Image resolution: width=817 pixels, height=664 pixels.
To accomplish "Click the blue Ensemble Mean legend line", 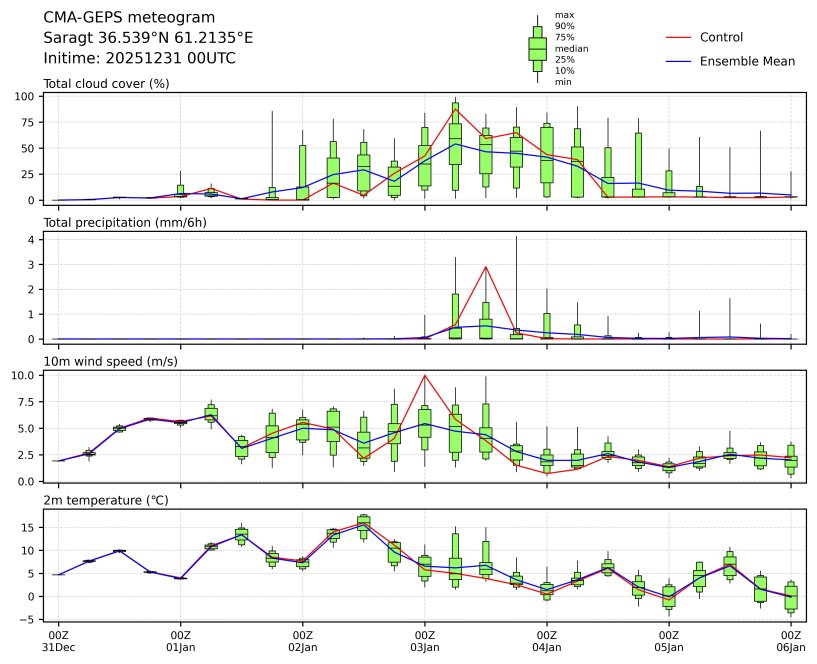I will (x=678, y=61).
